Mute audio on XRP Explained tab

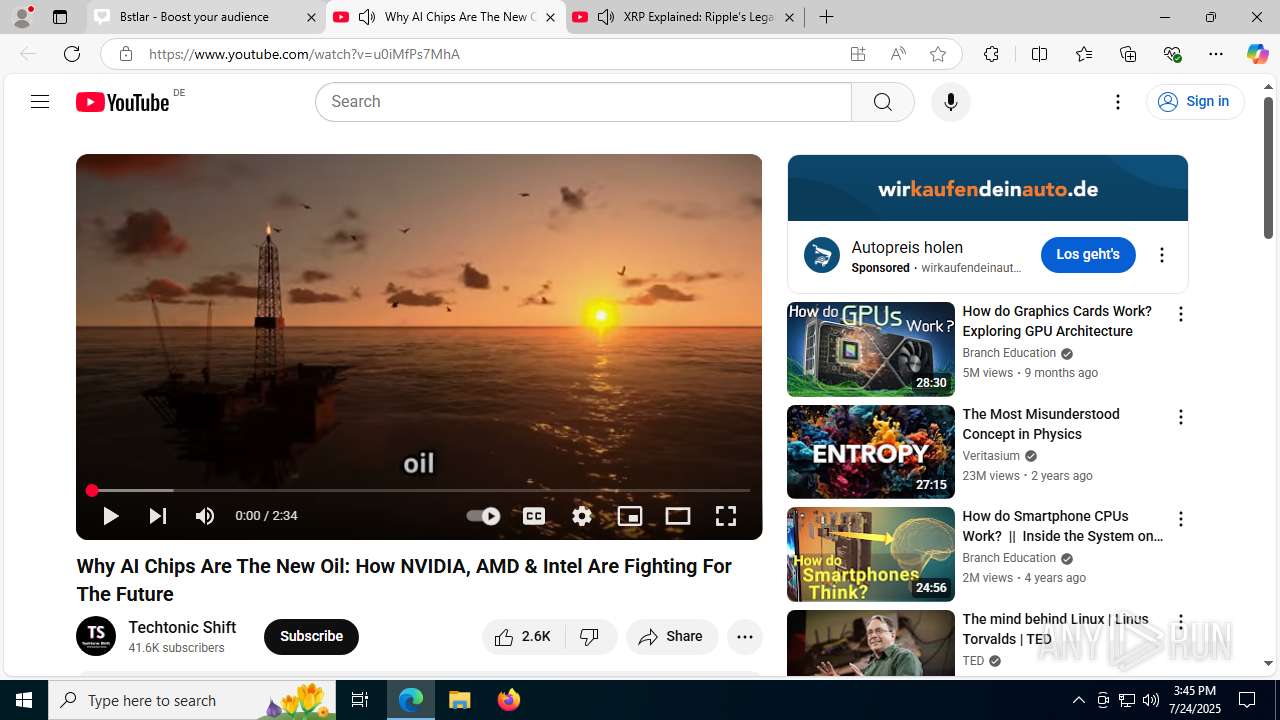click(606, 17)
